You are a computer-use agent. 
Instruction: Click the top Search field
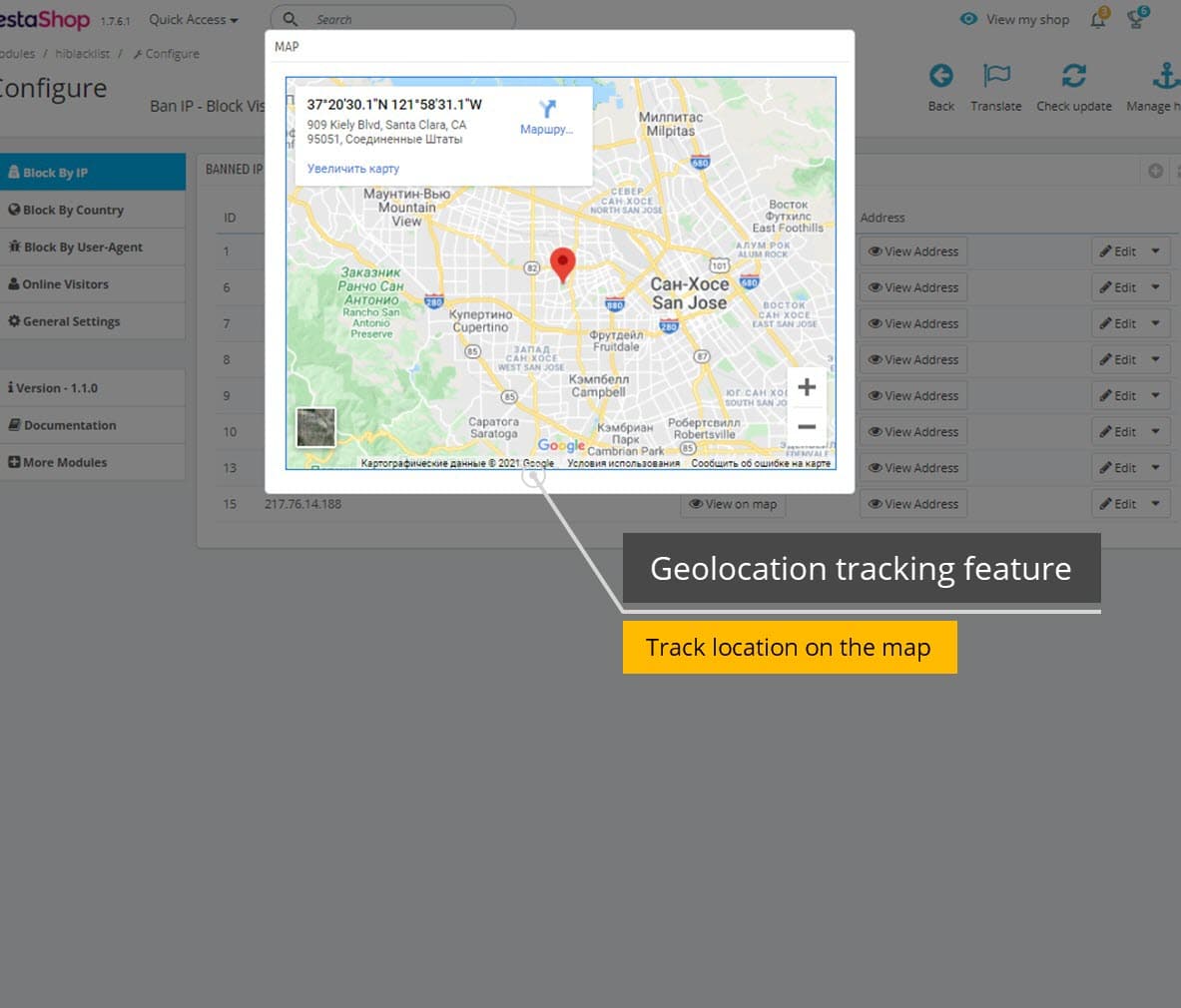click(x=393, y=19)
